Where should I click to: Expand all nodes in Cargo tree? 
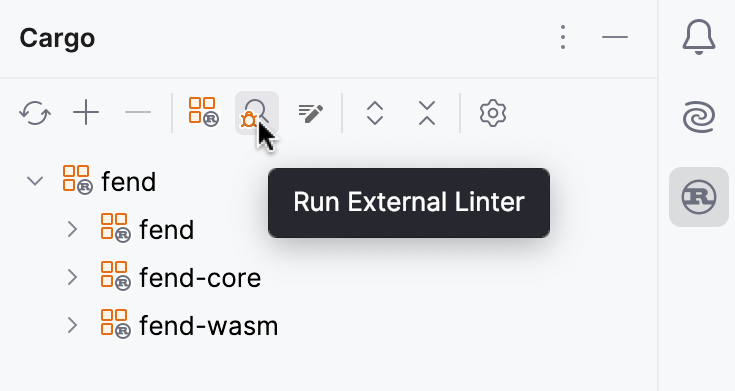[x=375, y=113]
